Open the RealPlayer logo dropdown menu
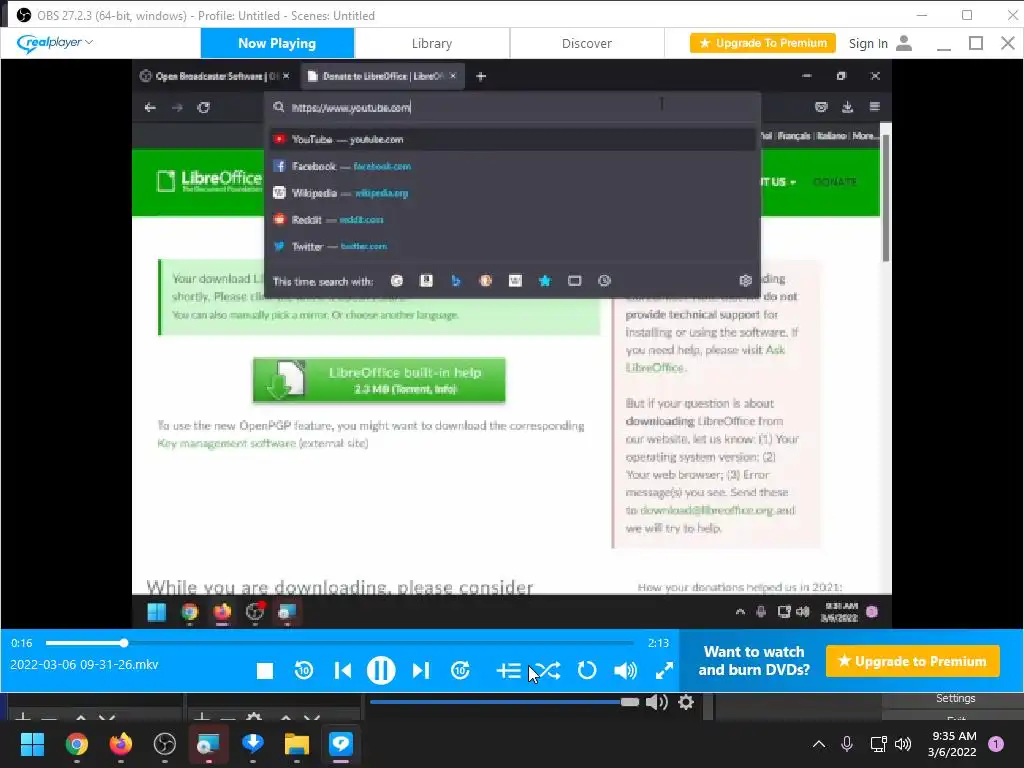Image resolution: width=1024 pixels, height=768 pixels. (55, 43)
